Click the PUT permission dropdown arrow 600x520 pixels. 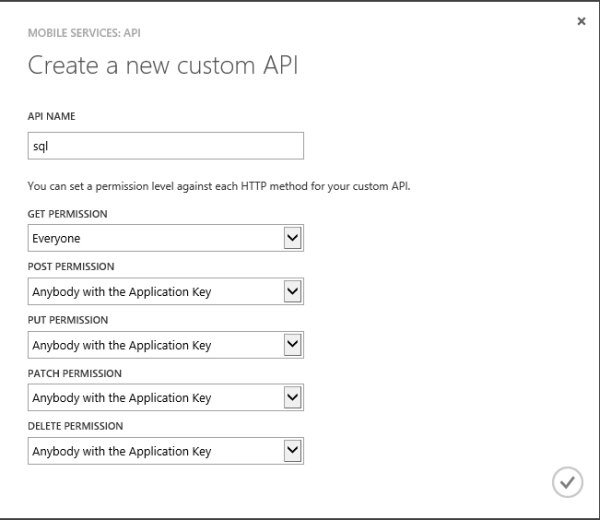coord(292,344)
